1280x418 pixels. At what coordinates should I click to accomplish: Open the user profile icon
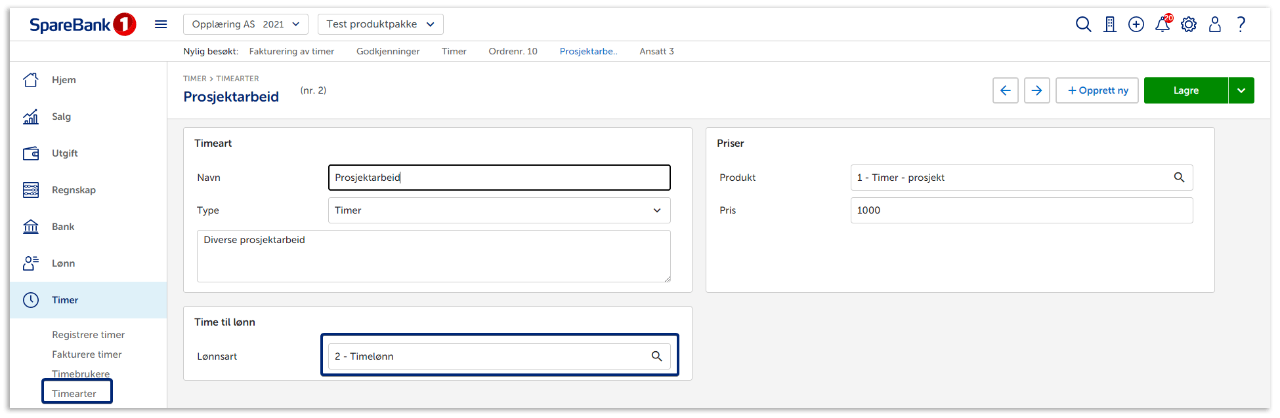1215,25
